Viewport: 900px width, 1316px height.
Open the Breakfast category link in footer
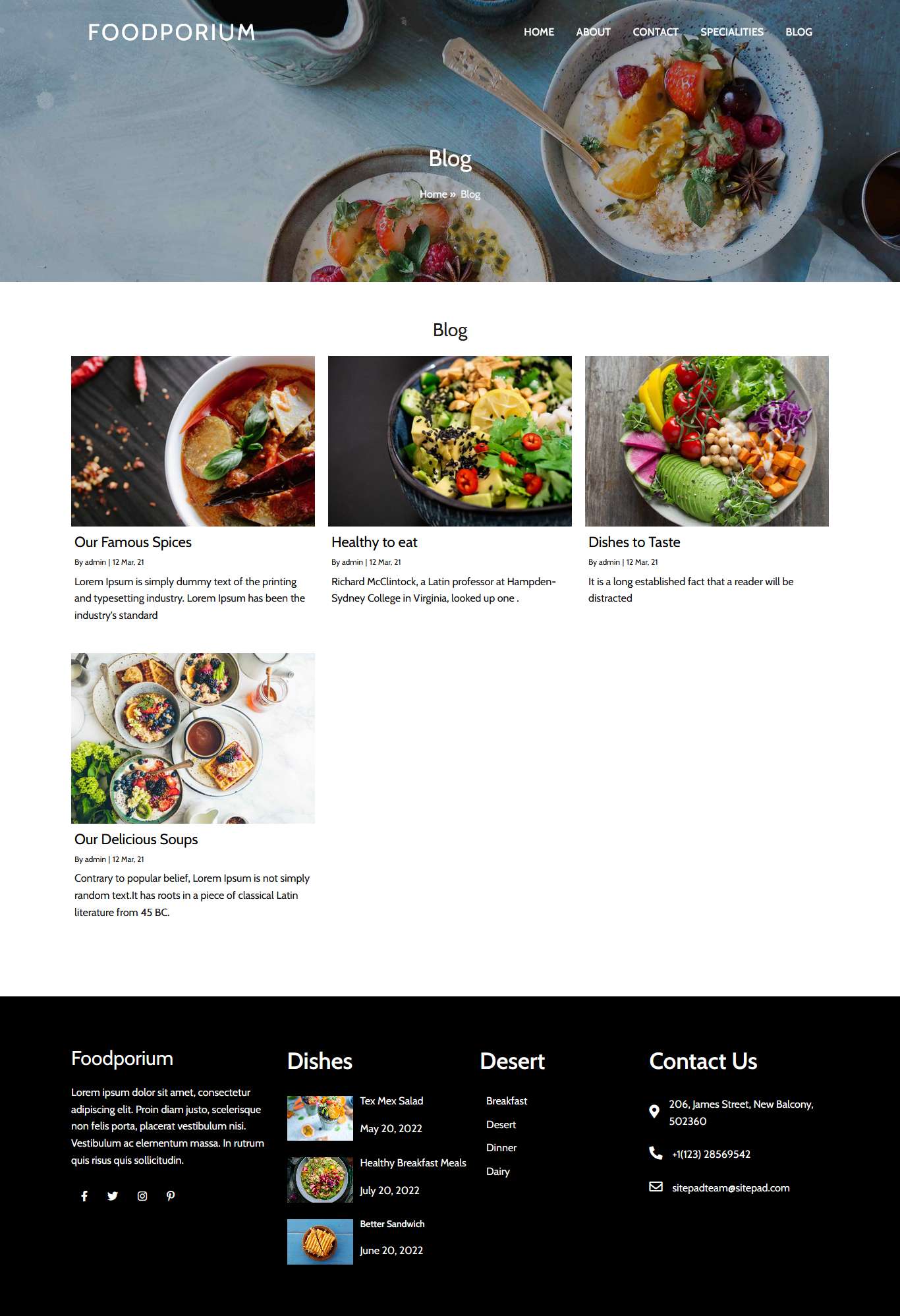click(x=507, y=1101)
